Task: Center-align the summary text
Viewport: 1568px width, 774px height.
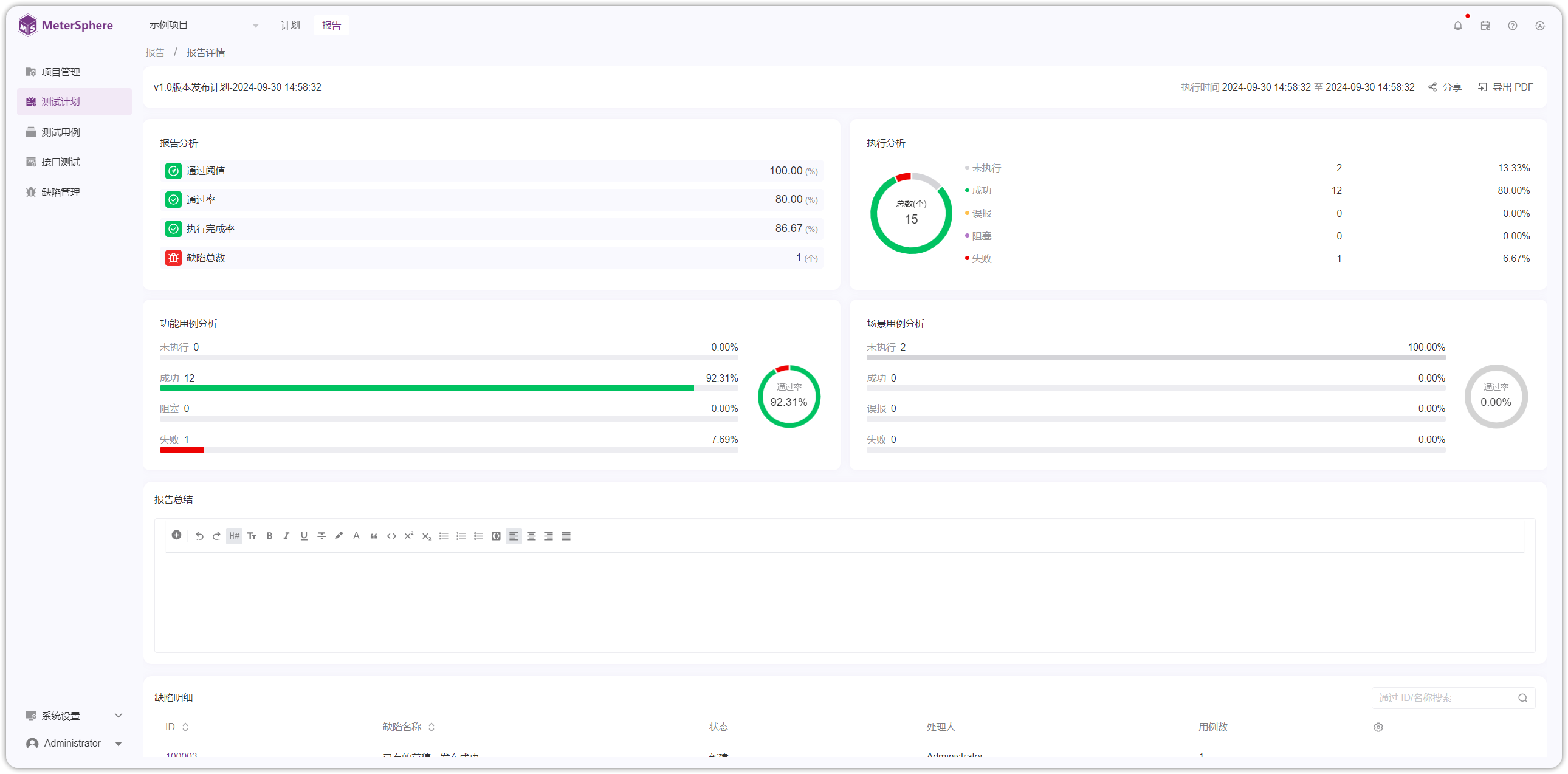Action: [x=531, y=536]
